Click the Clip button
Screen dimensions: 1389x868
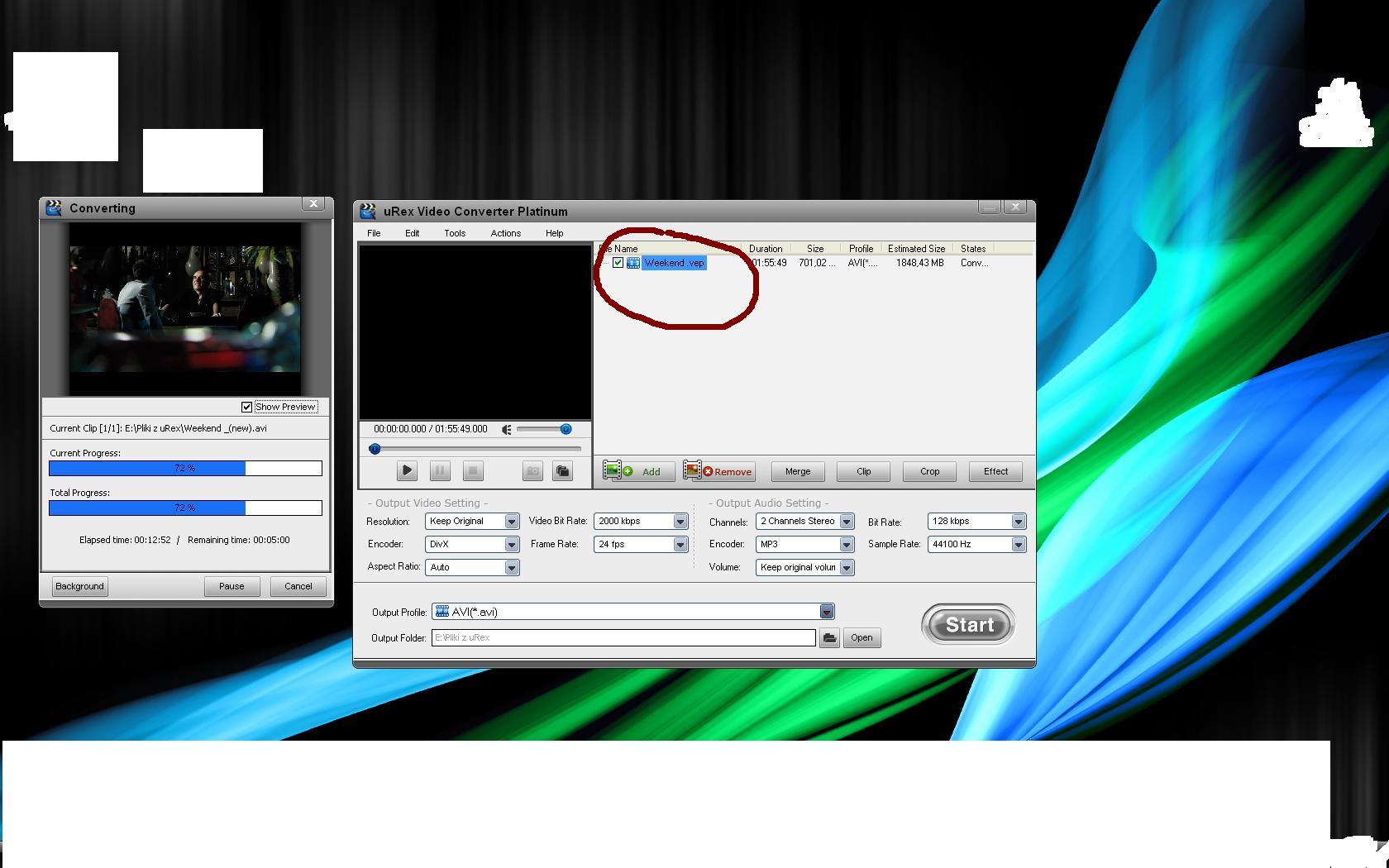click(x=864, y=471)
